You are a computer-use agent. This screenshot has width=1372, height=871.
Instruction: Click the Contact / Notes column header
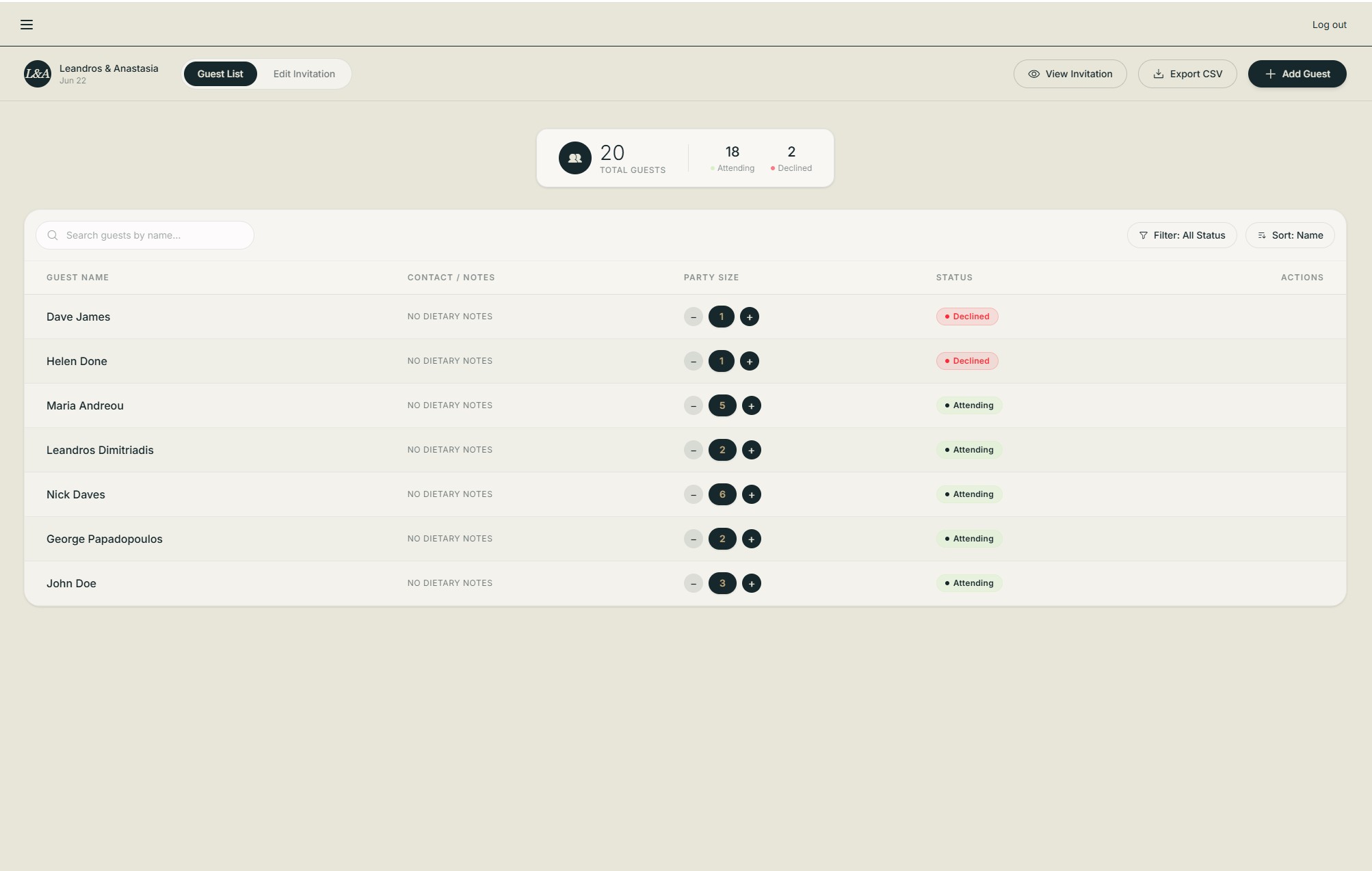[451, 278]
